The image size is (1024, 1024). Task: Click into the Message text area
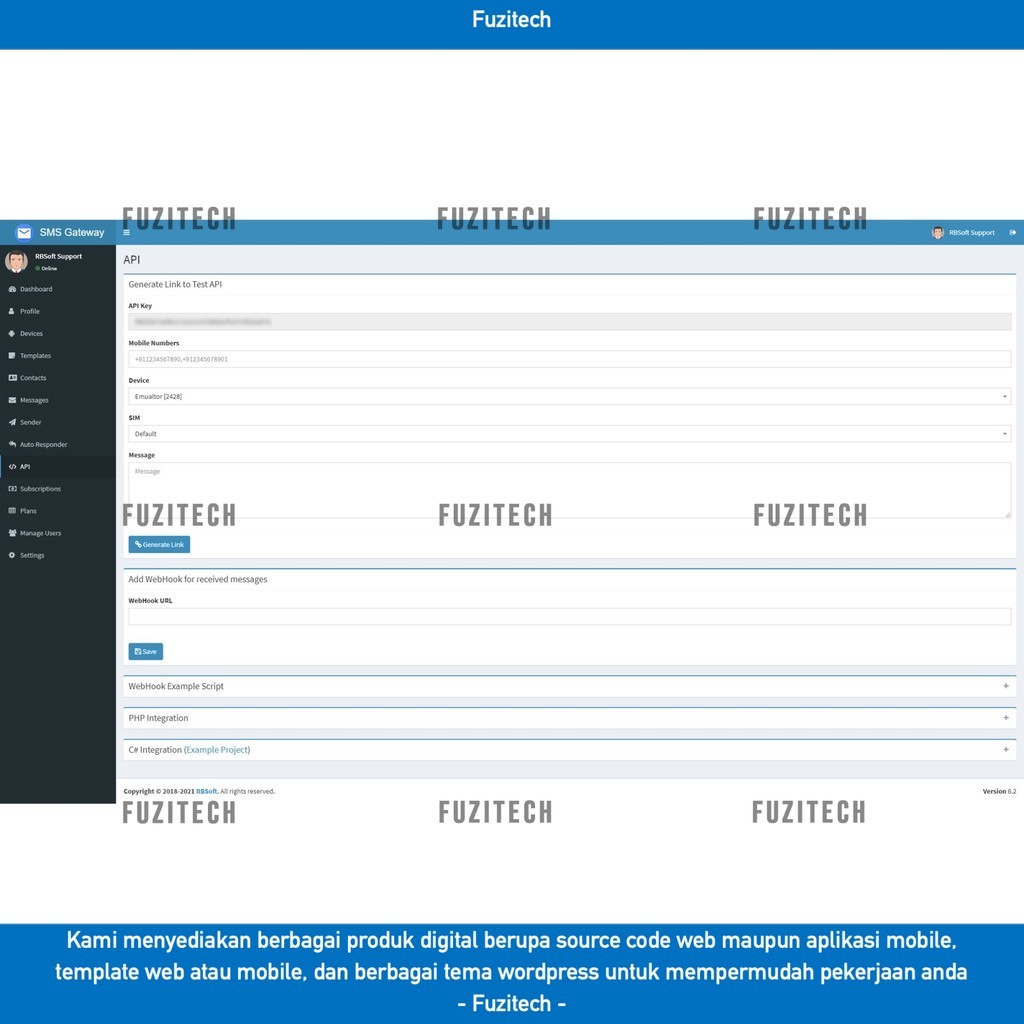point(569,490)
